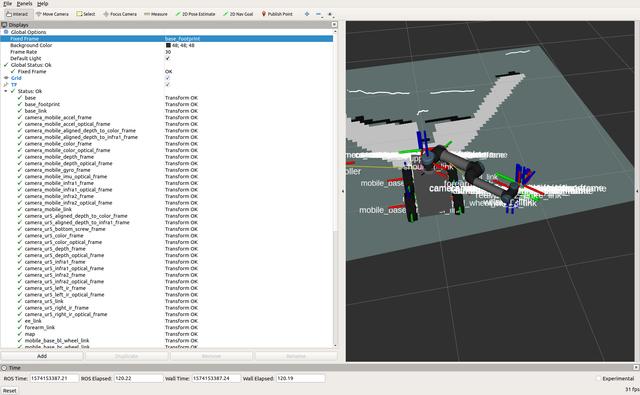Click the Rename button
This screenshot has height=395, width=640.
click(x=296, y=356)
